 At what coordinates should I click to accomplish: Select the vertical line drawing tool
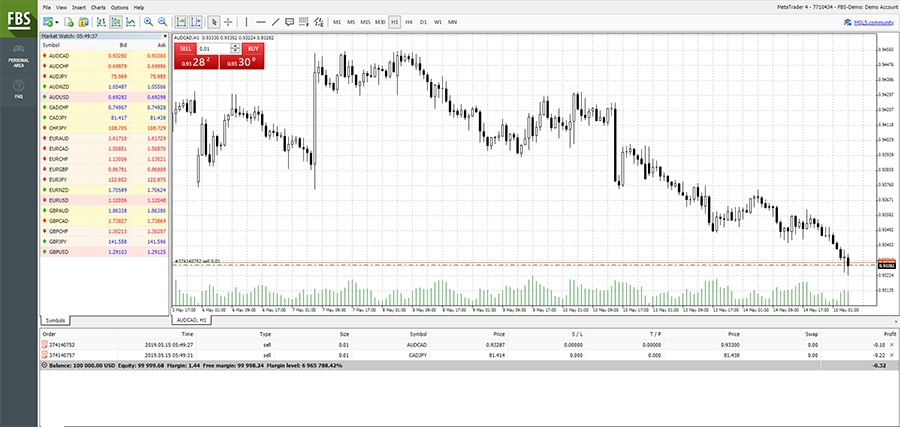247,21
